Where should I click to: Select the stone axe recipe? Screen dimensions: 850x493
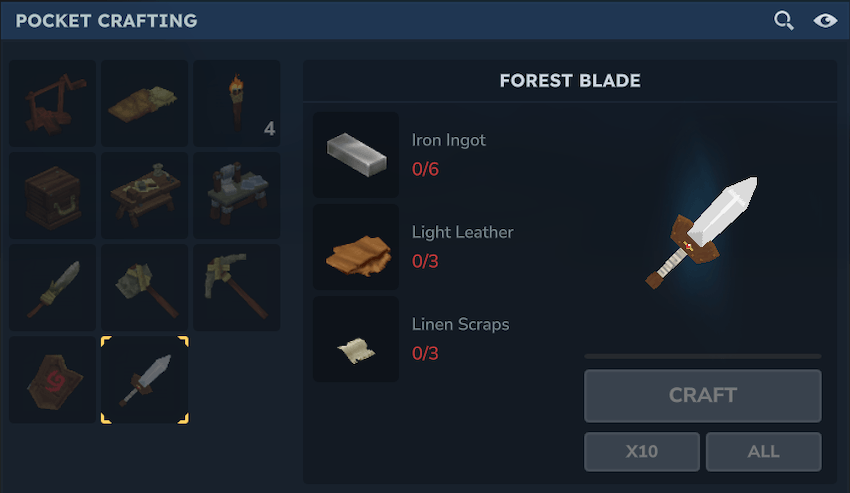tap(145, 287)
